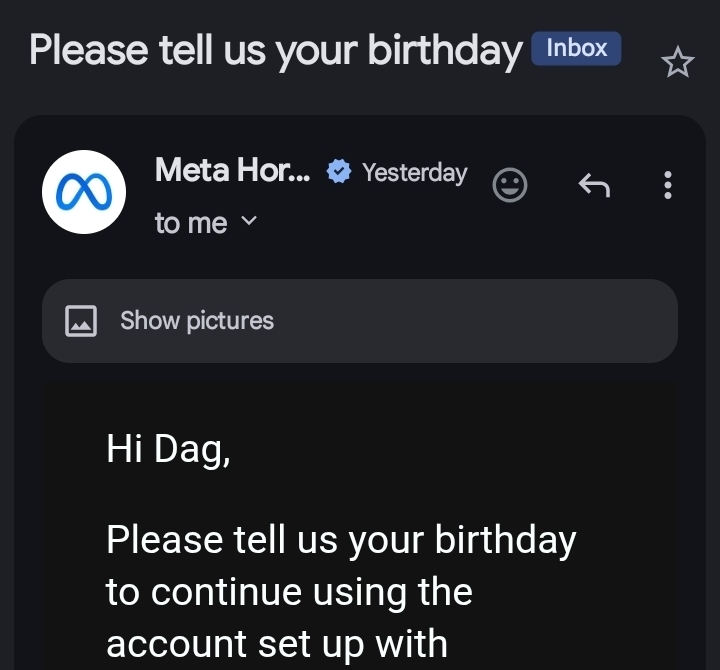Open the Inbox label tag
Screen dimensions: 720x670
click(576, 48)
